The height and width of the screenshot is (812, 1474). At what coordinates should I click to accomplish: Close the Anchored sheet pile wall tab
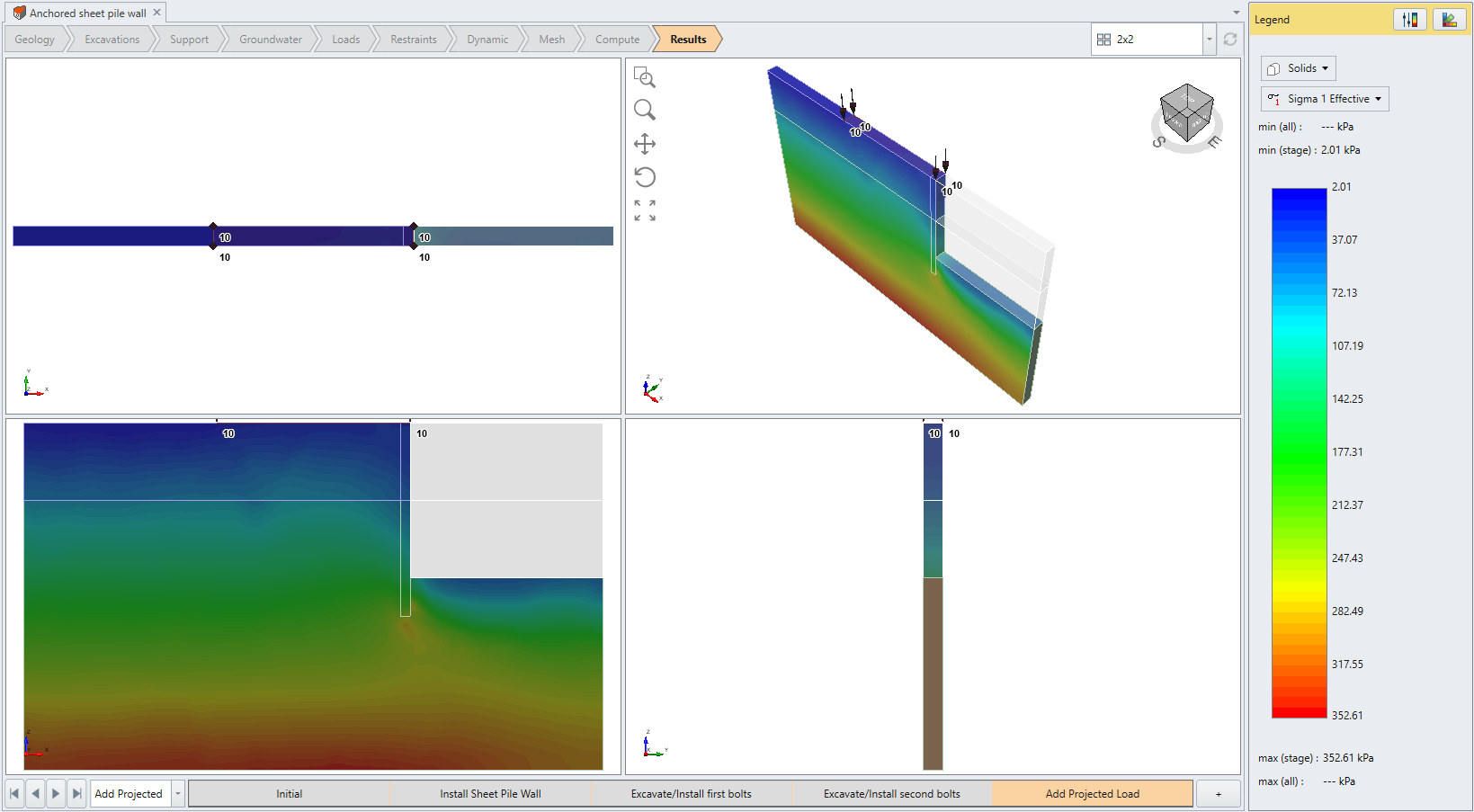click(x=156, y=13)
